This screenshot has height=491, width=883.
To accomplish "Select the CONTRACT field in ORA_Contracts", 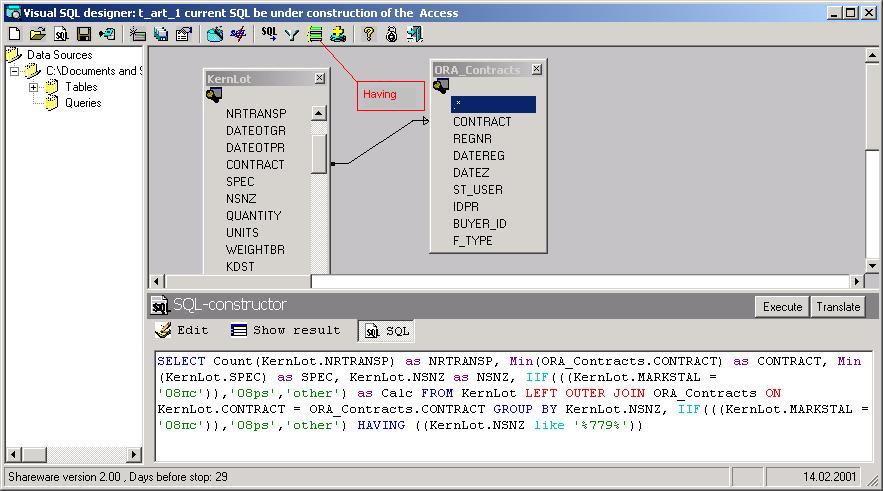I will (481, 122).
